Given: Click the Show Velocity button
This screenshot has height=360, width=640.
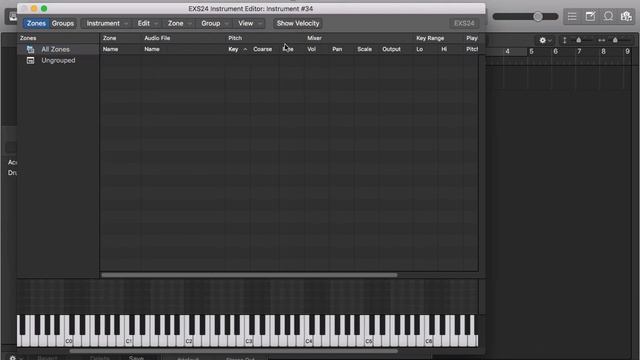Looking at the screenshot, I should pyautogui.click(x=298, y=23).
